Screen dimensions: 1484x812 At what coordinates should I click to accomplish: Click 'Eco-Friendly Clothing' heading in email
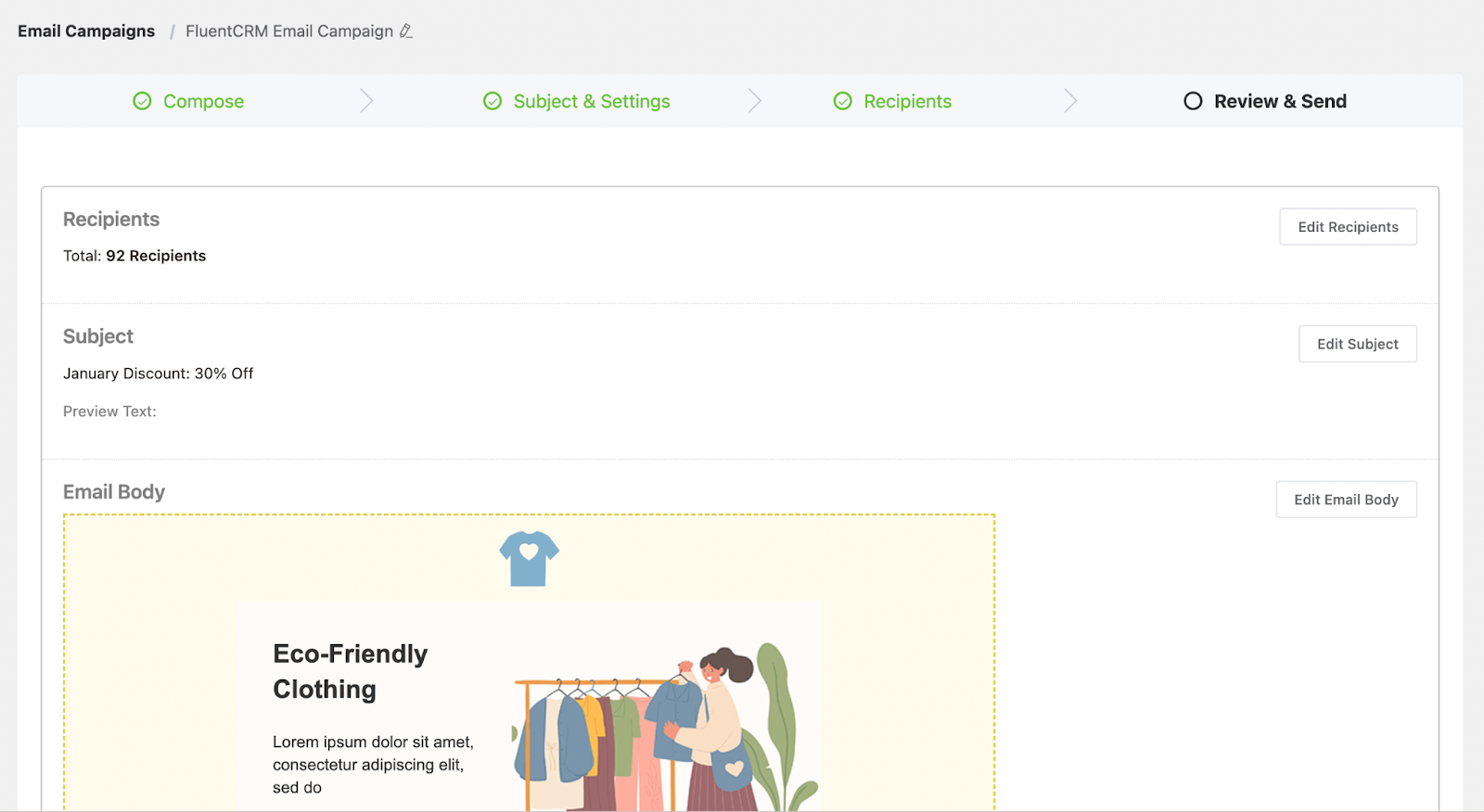(351, 671)
